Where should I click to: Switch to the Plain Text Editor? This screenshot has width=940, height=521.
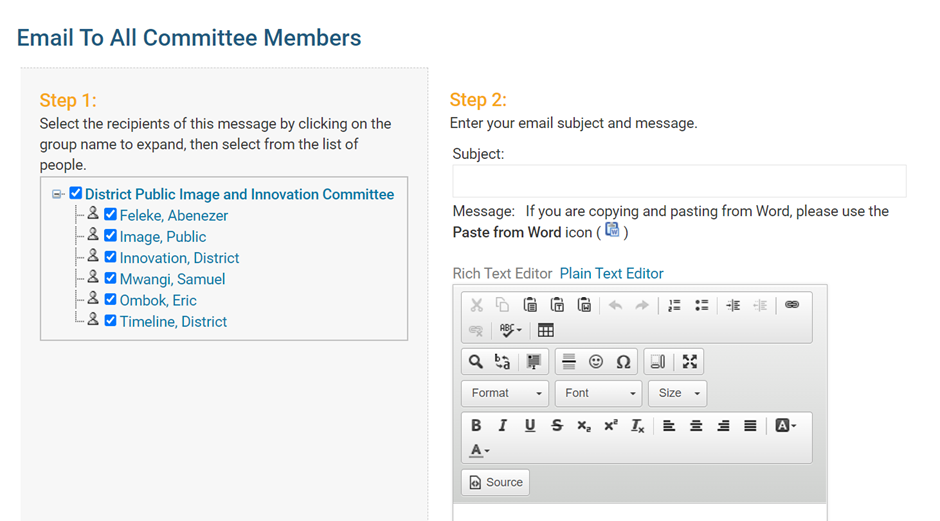click(611, 273)
